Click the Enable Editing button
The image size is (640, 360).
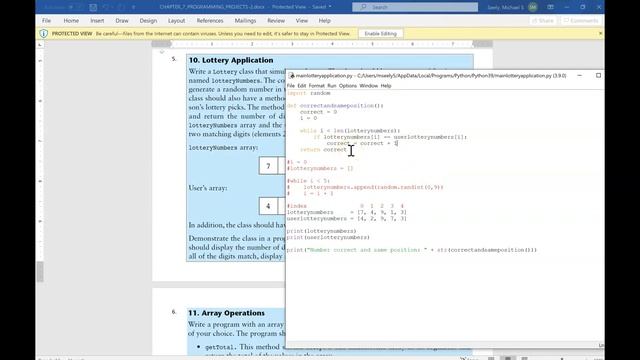pos(380,33)
